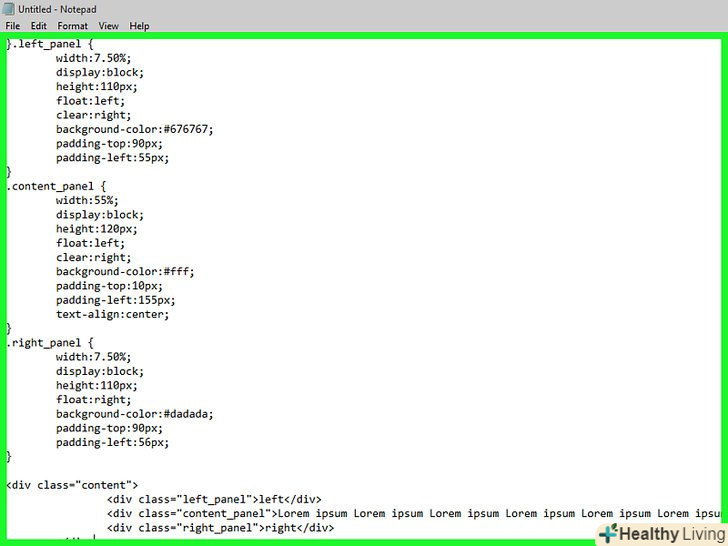Click the 'Untitled - Notepad' window title

point(57,9)
